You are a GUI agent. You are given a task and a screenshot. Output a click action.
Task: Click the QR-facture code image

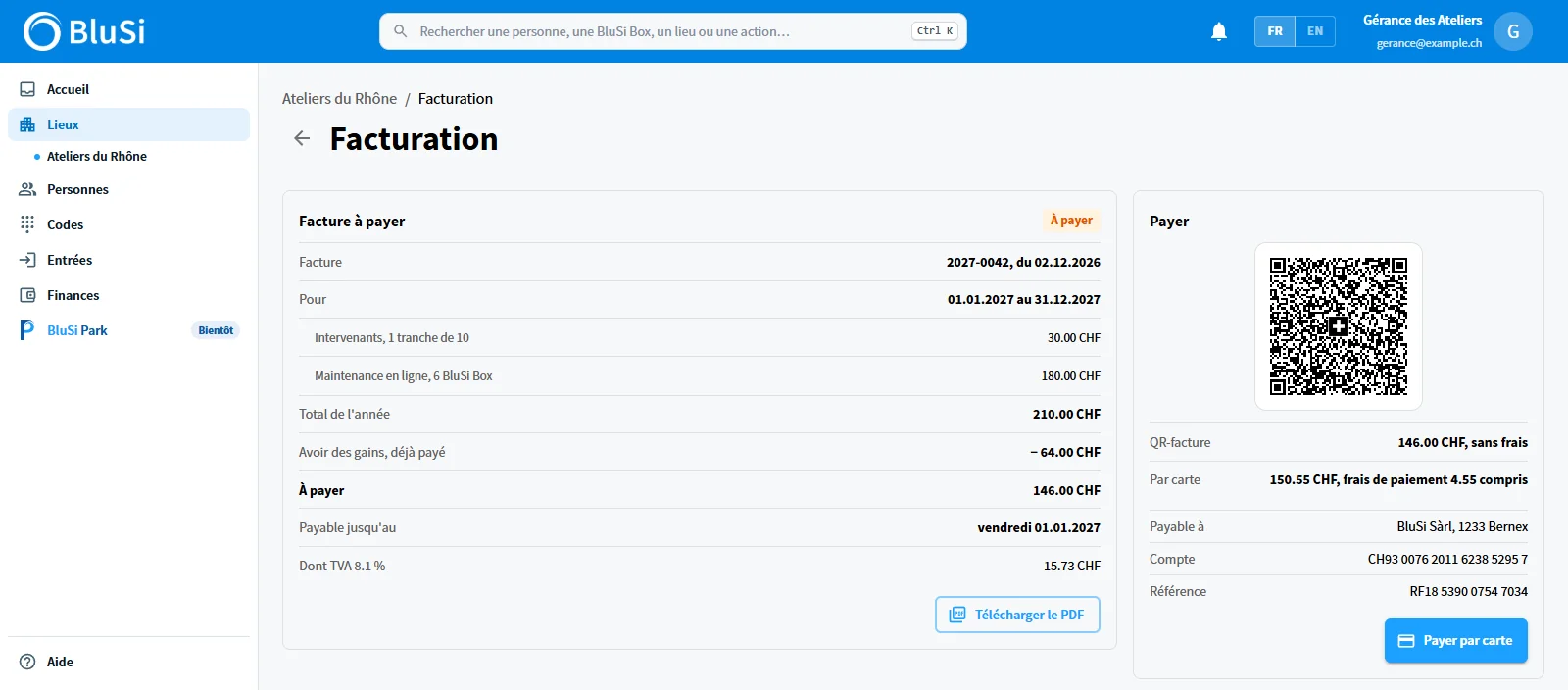click(x=1339, y=326)
